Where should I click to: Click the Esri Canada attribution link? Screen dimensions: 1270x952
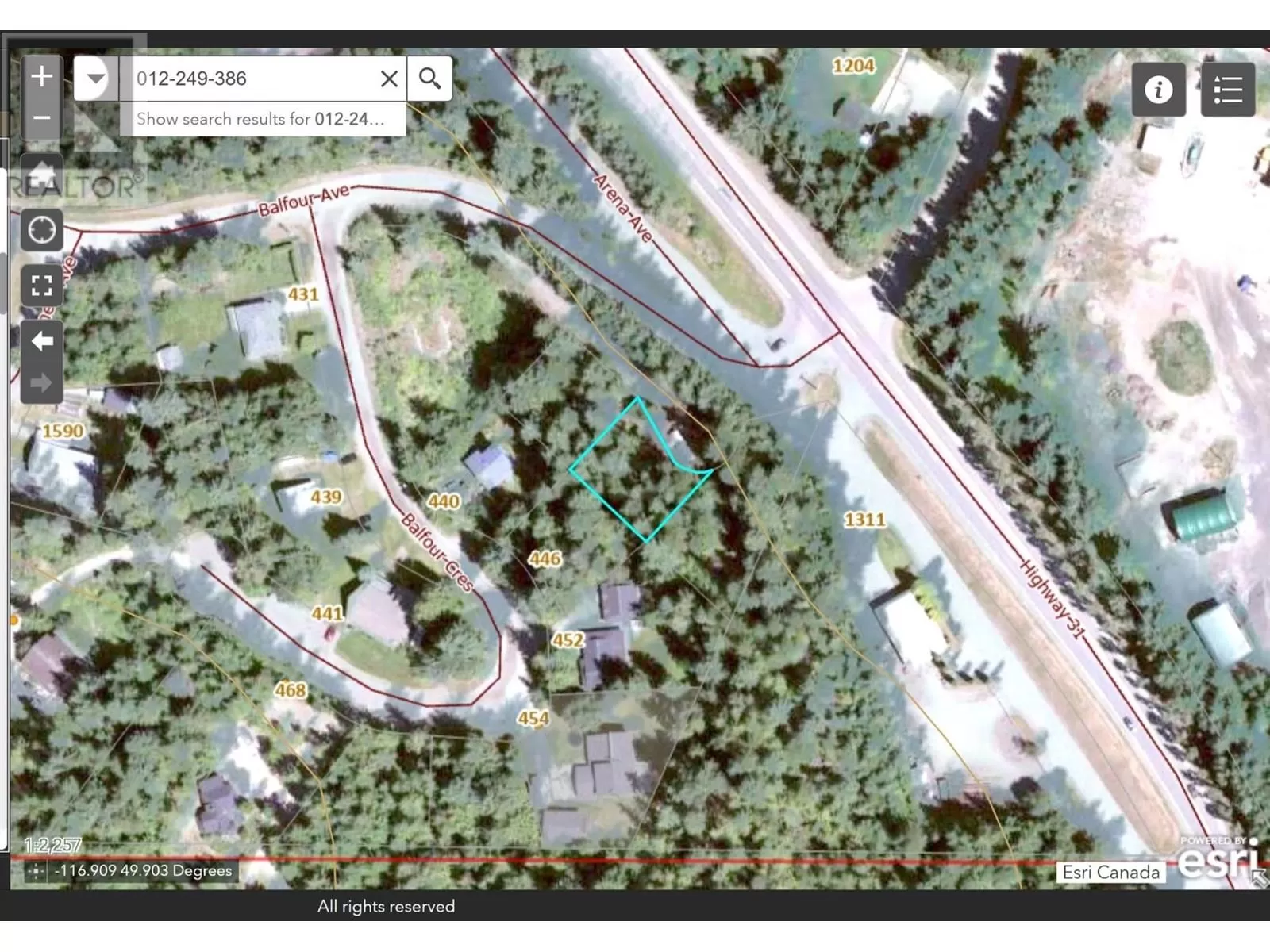[x=1110, y=872]
